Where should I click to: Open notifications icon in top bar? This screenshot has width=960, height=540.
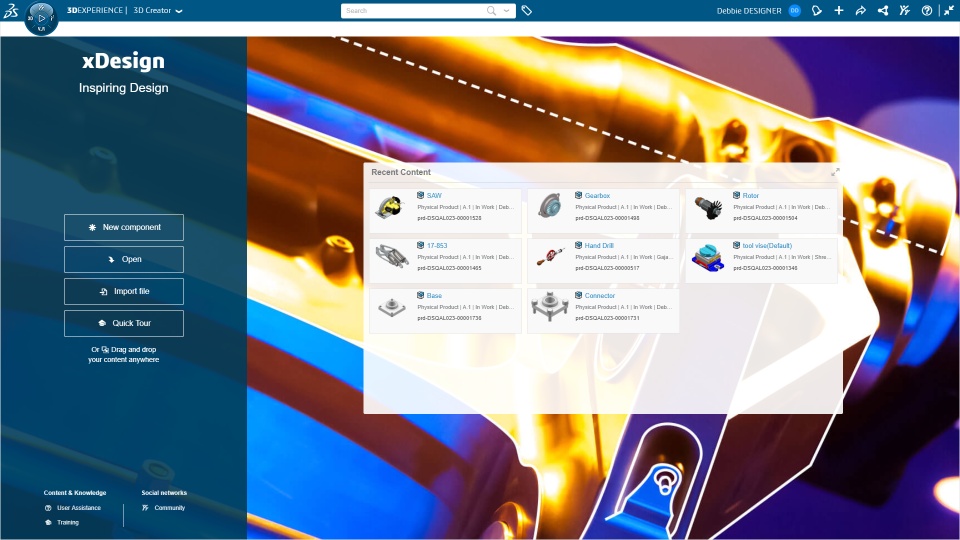coord(817,10)
